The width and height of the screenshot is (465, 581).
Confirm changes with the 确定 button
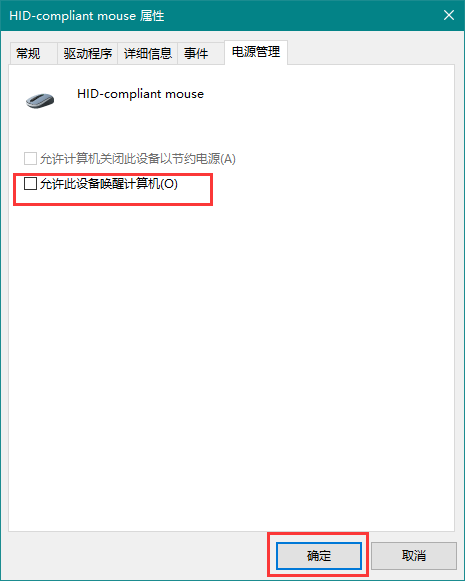pos(319,555)
